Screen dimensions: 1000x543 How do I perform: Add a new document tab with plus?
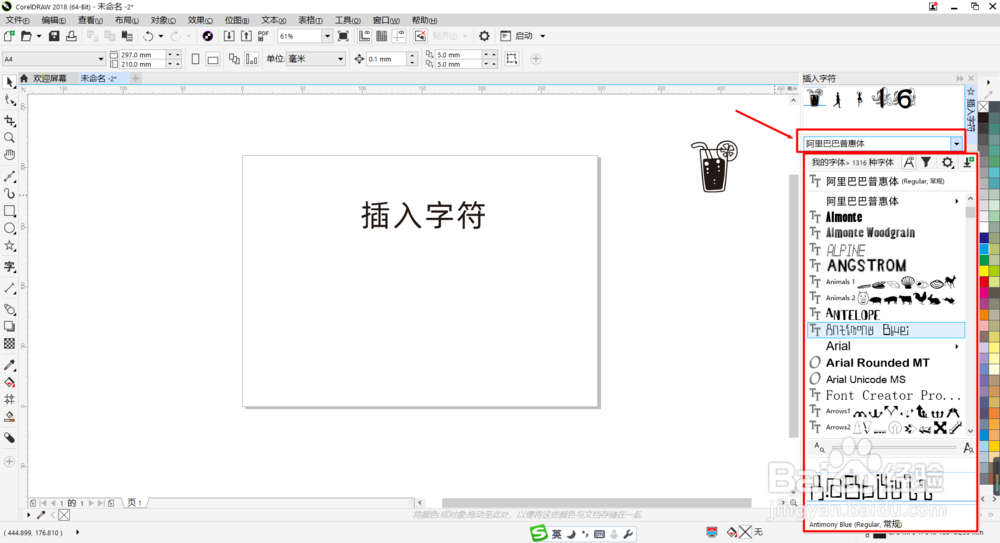point(135,78)
